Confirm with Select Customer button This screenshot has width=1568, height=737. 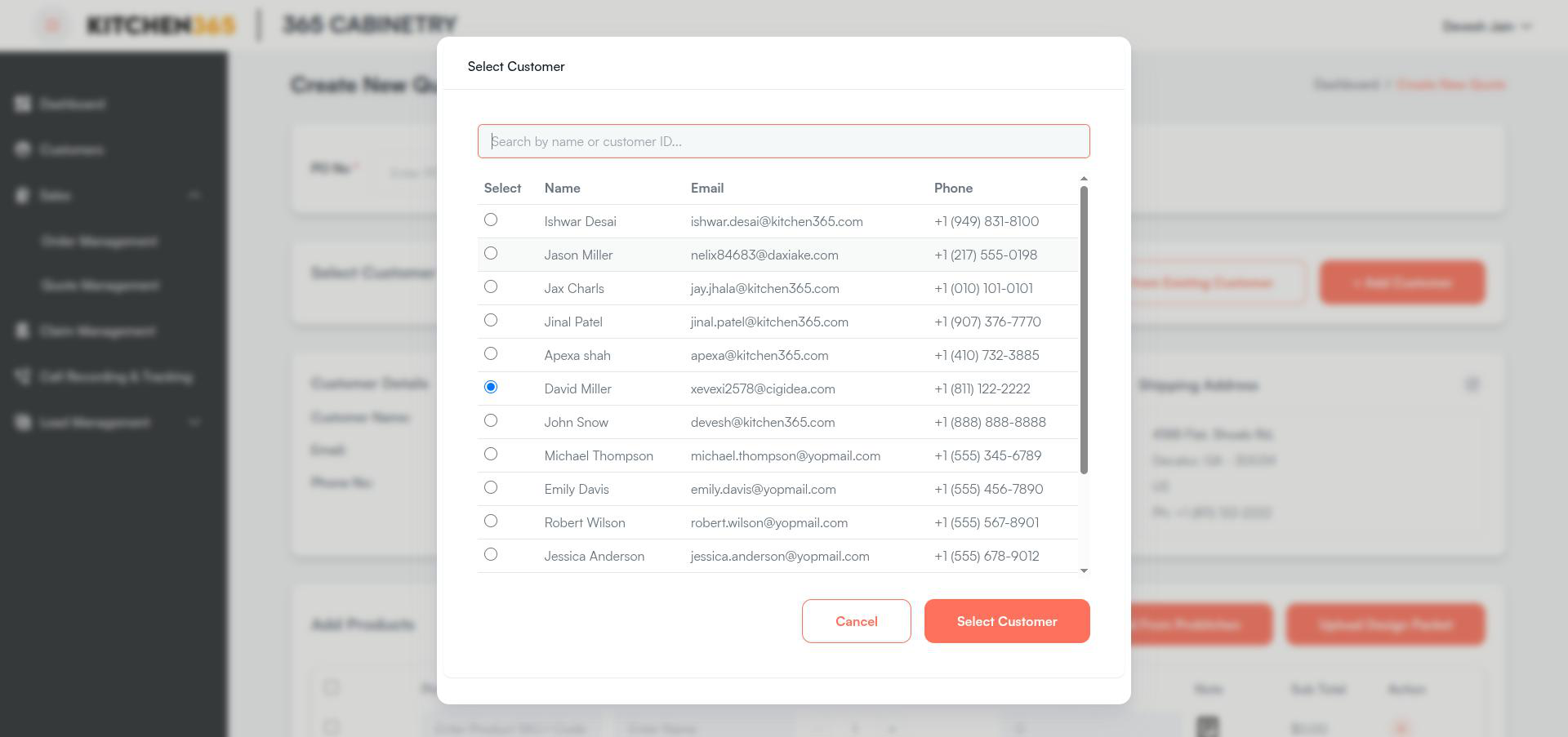pyautogui.click(x=1007, y=621)
